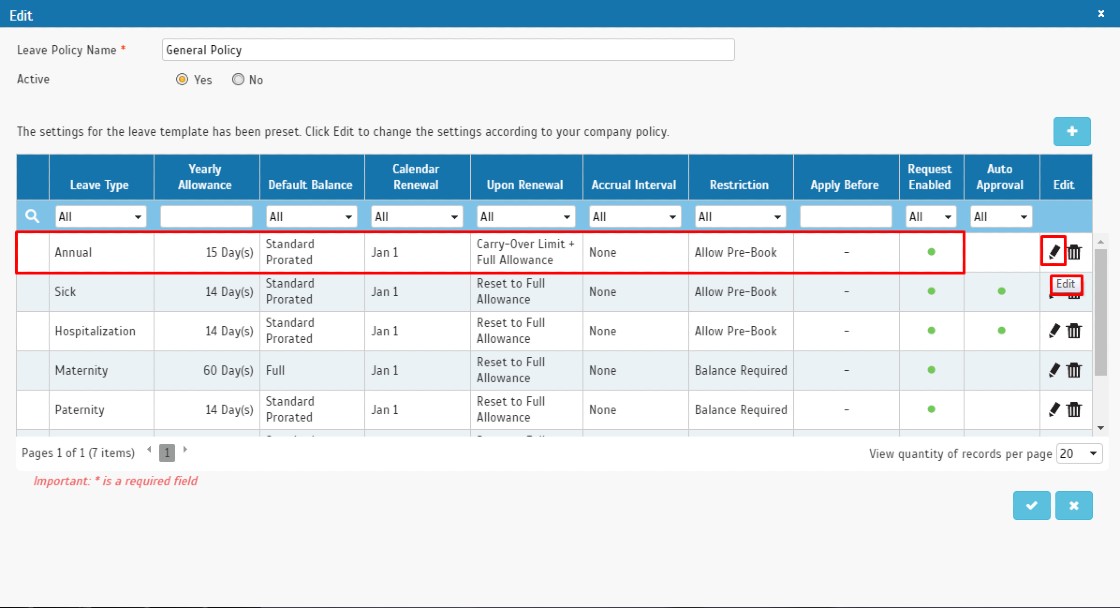Cancel with the bottom X button

1074,505
